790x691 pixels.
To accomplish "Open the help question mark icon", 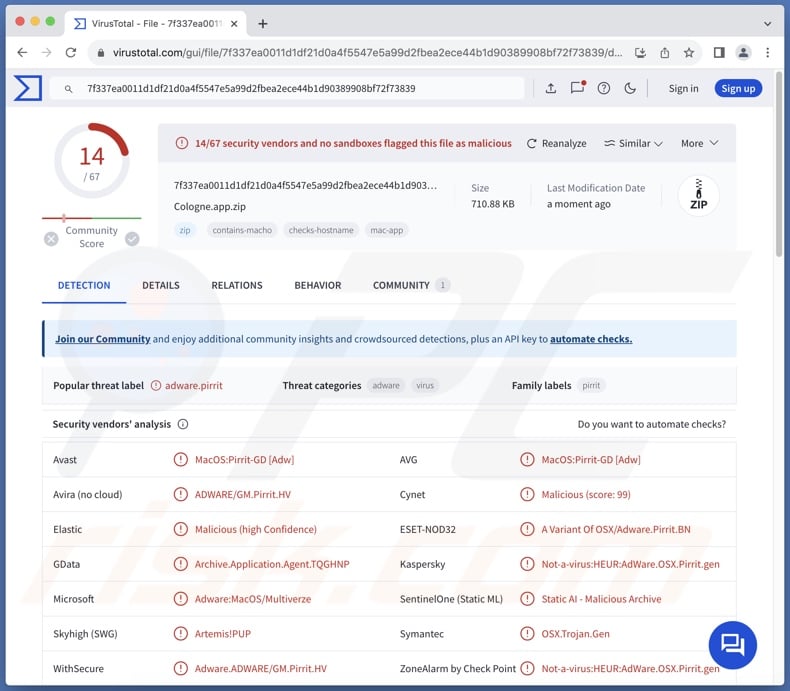I will click(604, 88).
